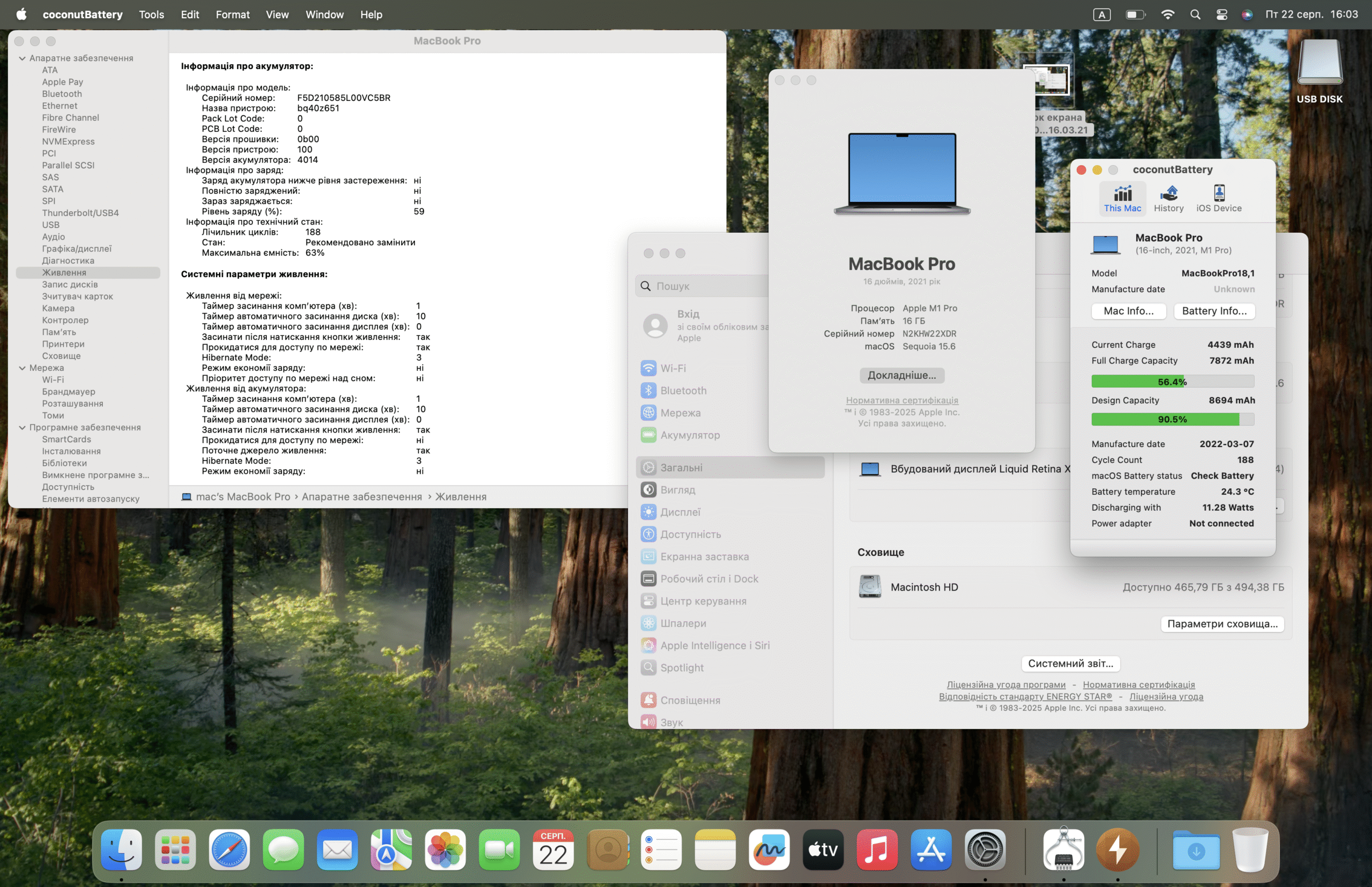This screenshot has height=887, width=1372.
Task: Open Екранна заставка settings pane
Action: click(730, 556)
